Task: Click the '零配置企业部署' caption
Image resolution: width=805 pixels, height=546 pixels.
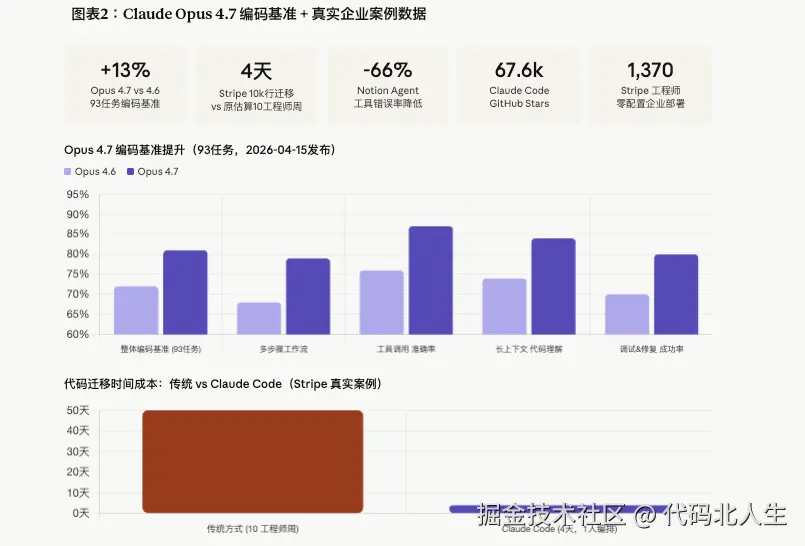Action: click(x=650, y=104)
